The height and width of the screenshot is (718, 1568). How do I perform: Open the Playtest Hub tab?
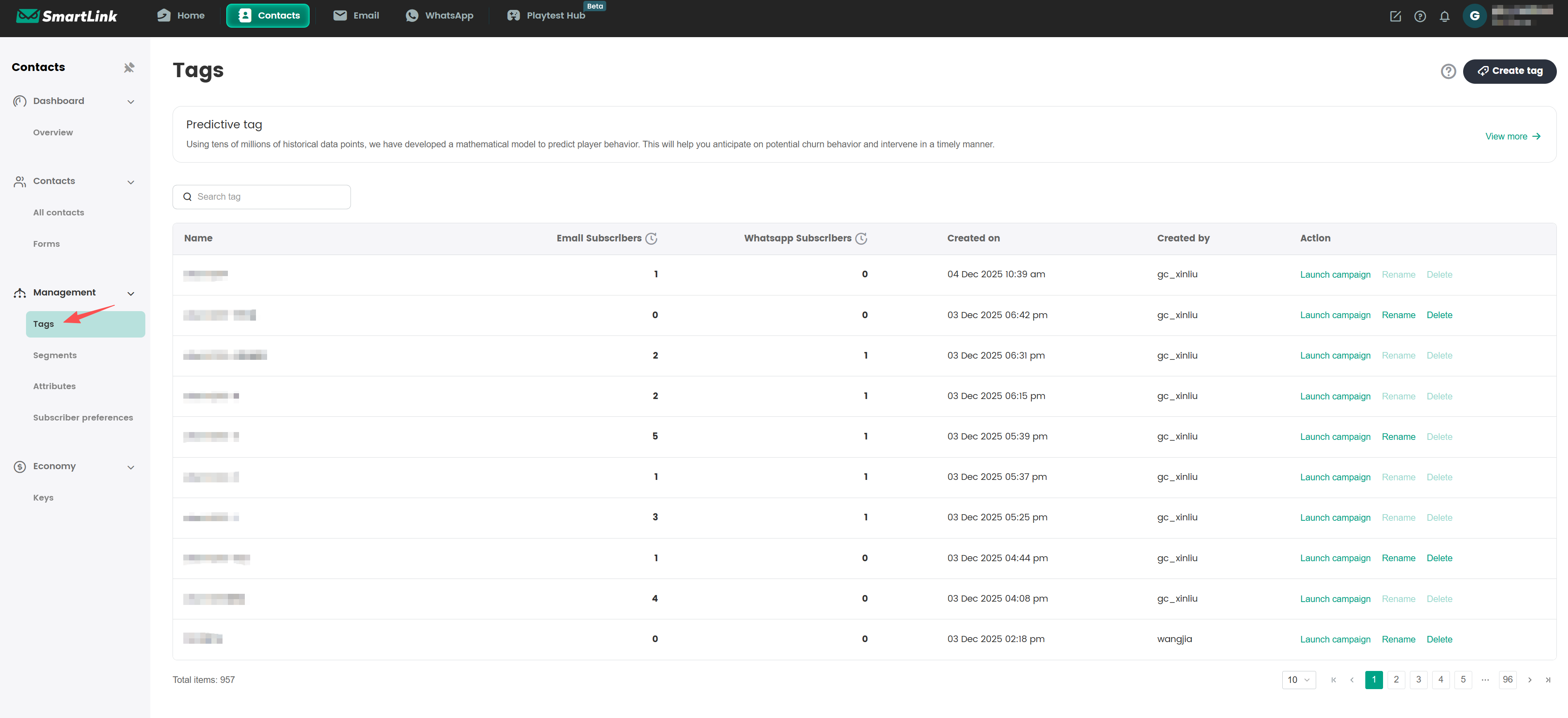pos(546,16)
